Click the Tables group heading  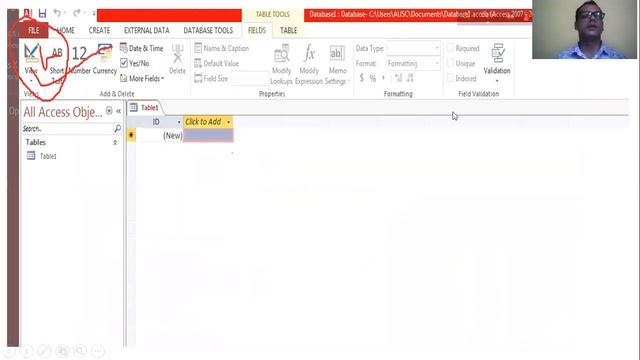pyautogui.click(x=36, y=142)
